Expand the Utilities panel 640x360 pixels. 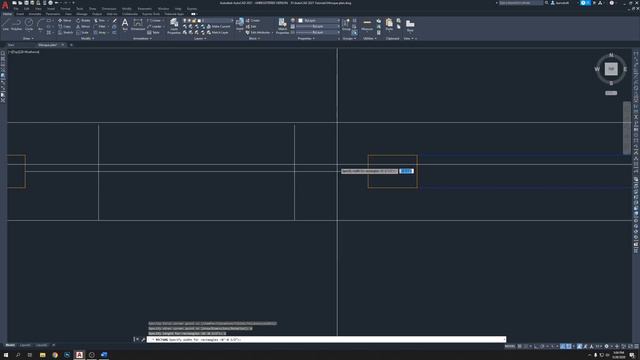[370, 38]
